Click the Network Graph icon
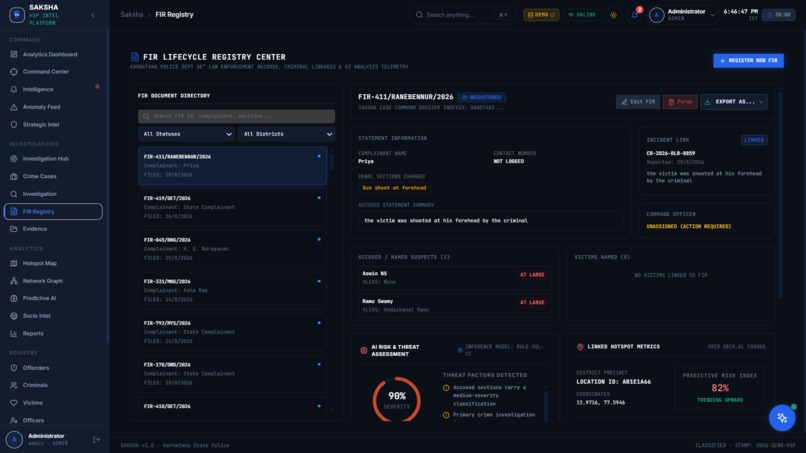 point(14,281)
